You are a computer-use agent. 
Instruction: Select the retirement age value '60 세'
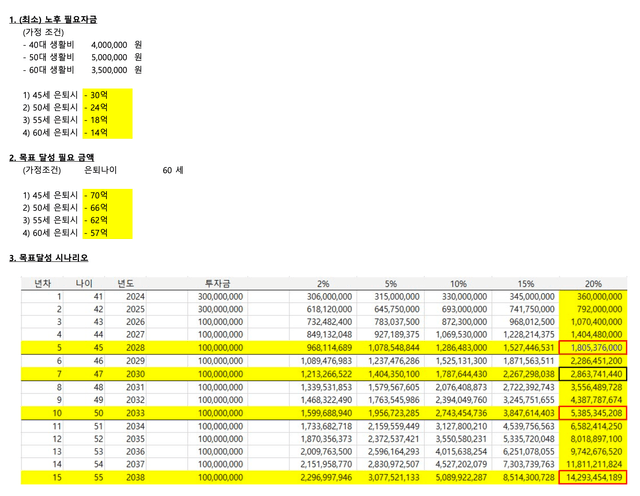(x=173, y=170)
